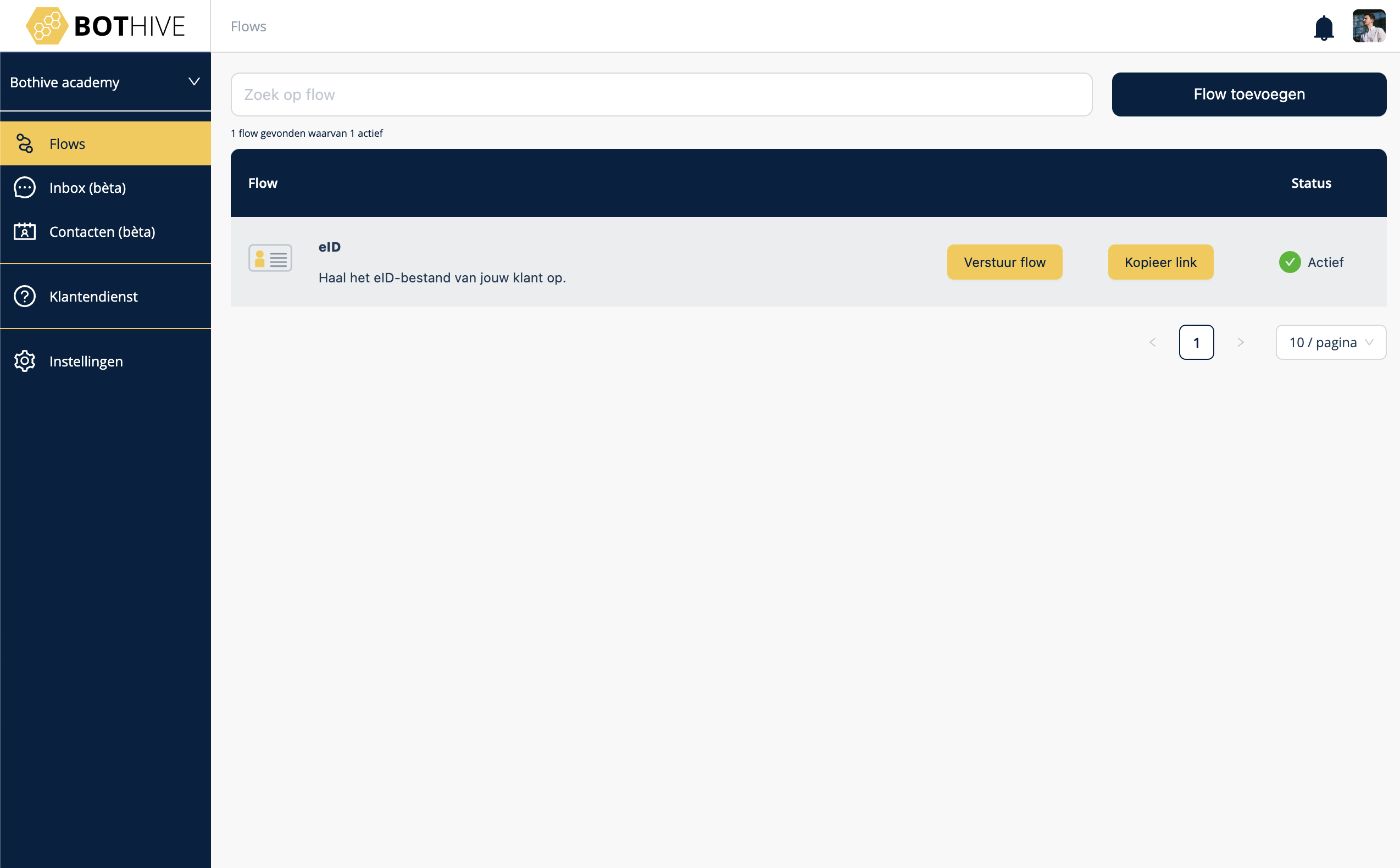Image resolution: width=1400 pixels, height=868 pixels.
Task: Click the Bothive honeycomb logo
Action: click(47, 26)
